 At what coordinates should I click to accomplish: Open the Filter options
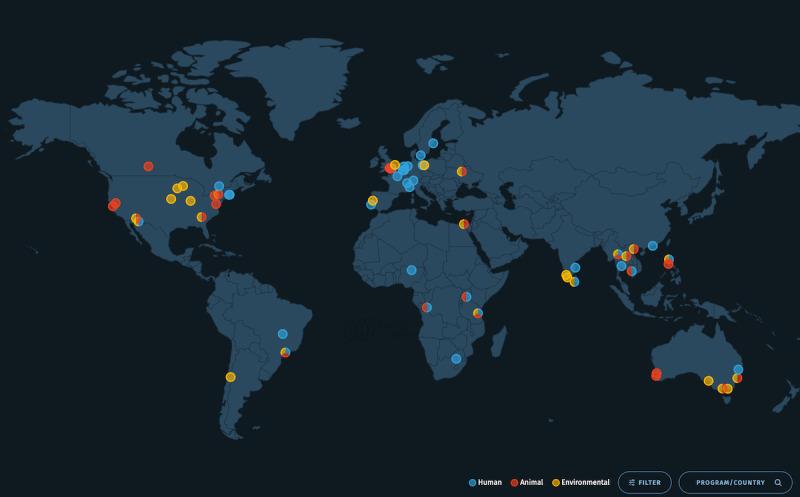644,482
